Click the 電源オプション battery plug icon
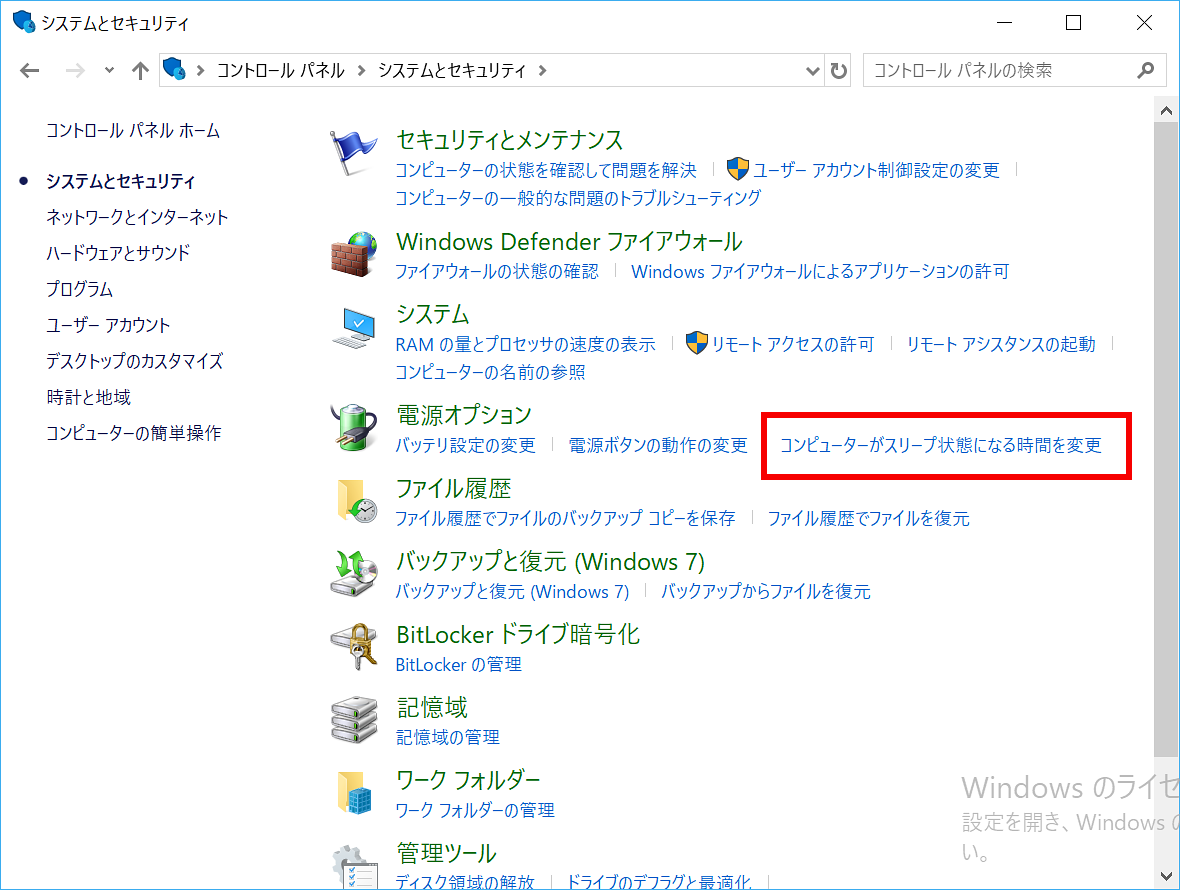Screen dimensions: 1180x890 click(353, 427)
